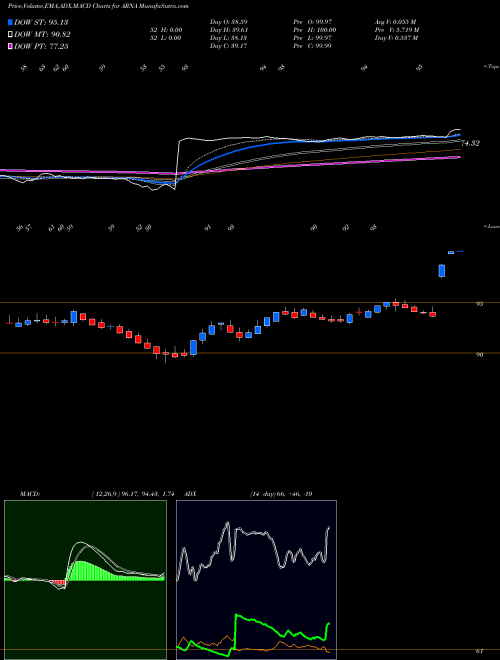Click the 74.32 EMA price label
The image size is (500, 660).
point(470,144)
